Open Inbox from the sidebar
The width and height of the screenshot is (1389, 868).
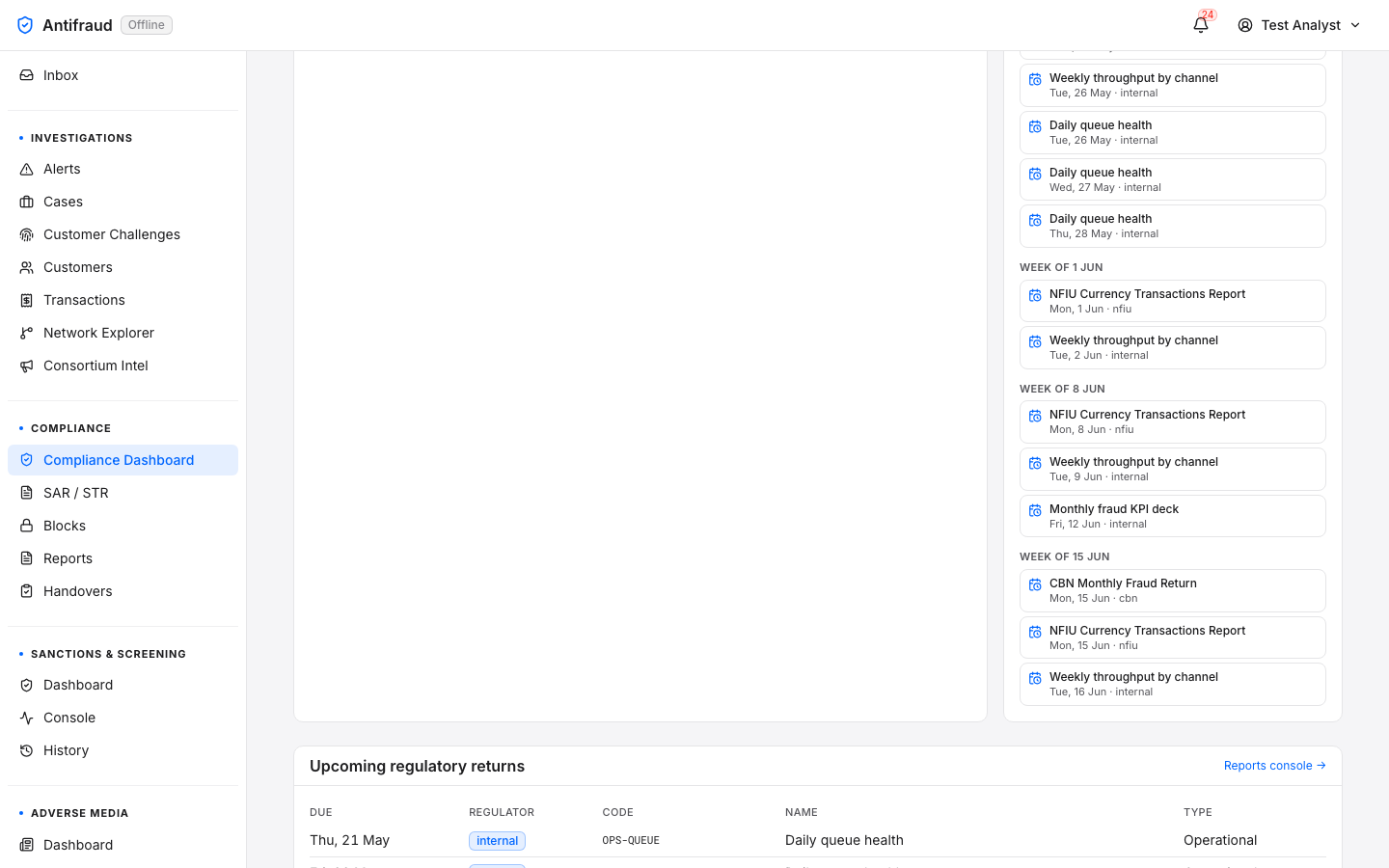pos(123,75)
